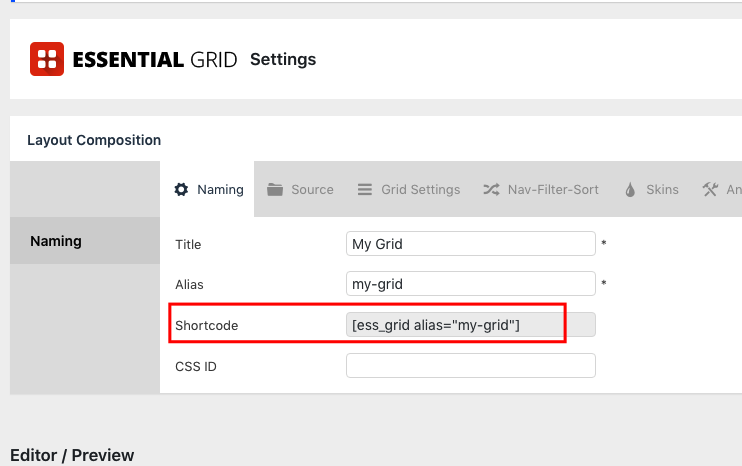
Task: Click the folder icon for Source
Action: point(275,189)
